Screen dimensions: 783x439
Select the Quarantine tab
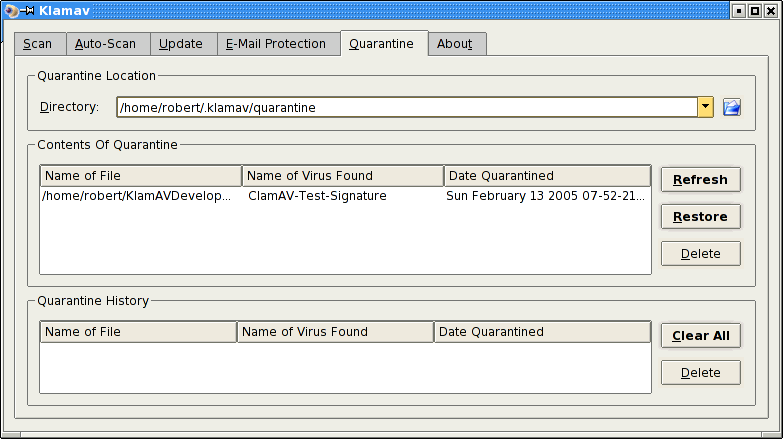384,43
